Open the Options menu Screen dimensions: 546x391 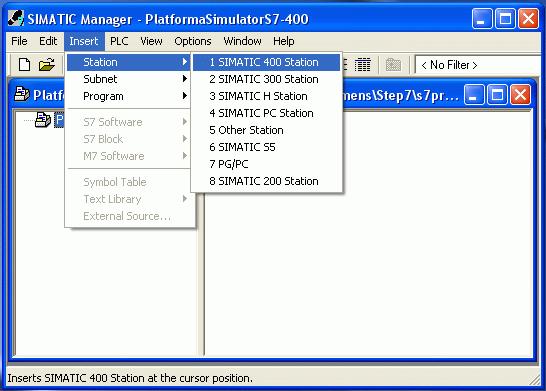[193, 41]
